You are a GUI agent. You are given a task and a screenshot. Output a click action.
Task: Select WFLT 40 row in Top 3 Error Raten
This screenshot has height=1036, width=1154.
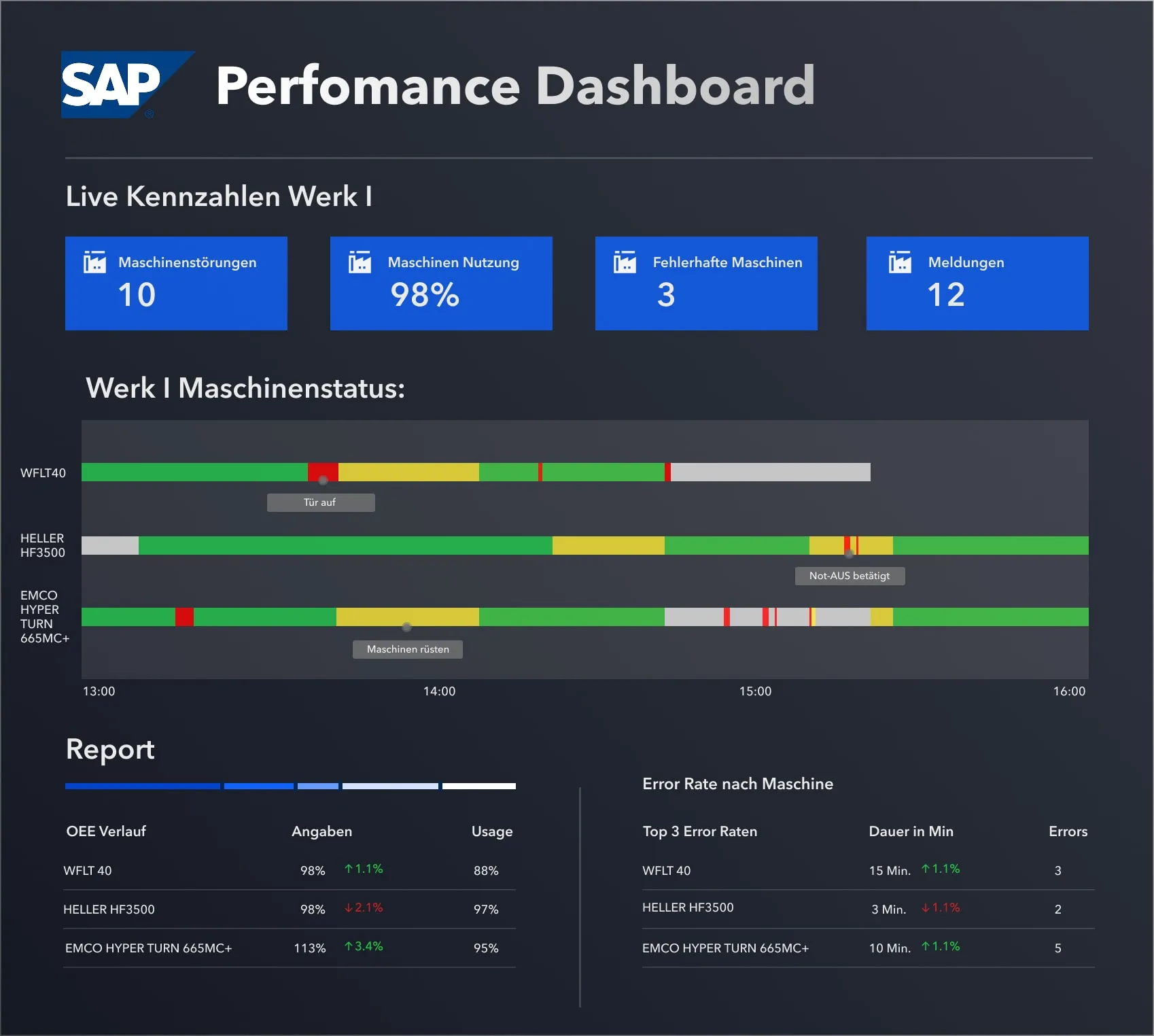pyautogui.click(x=666, y=871)
